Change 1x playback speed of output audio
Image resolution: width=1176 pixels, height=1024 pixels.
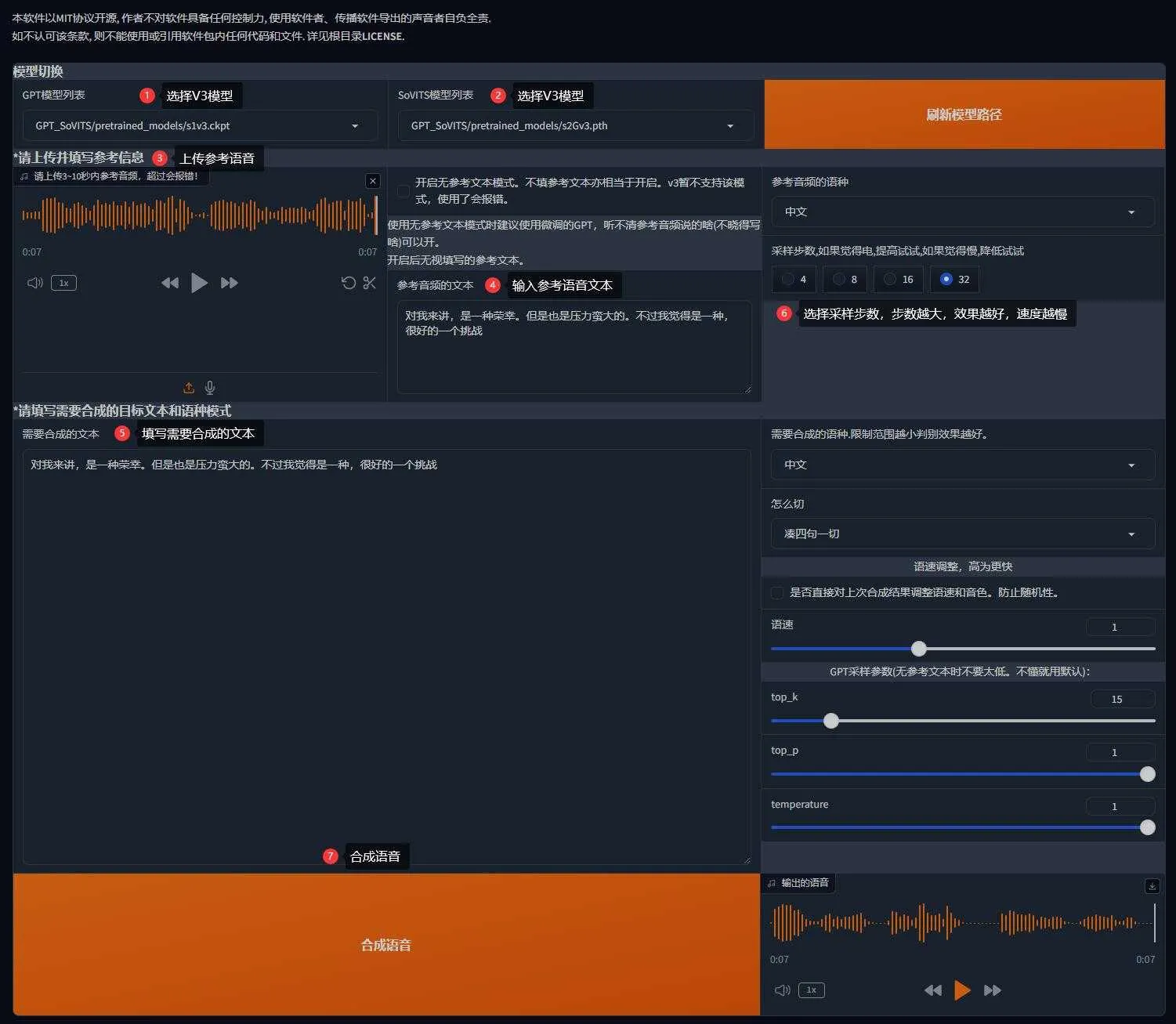[x=812, y=990]
